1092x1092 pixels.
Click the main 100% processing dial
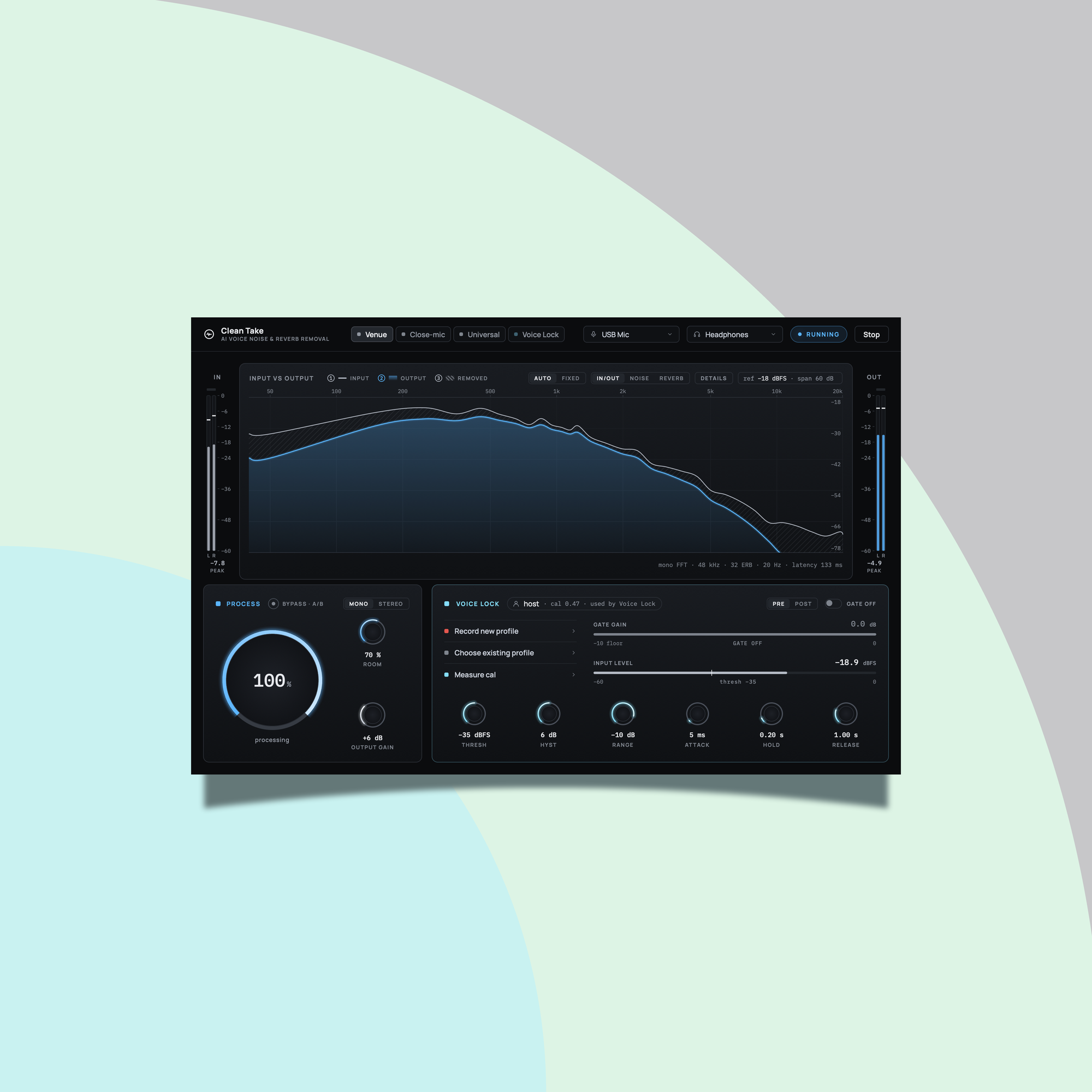point(272,680)
